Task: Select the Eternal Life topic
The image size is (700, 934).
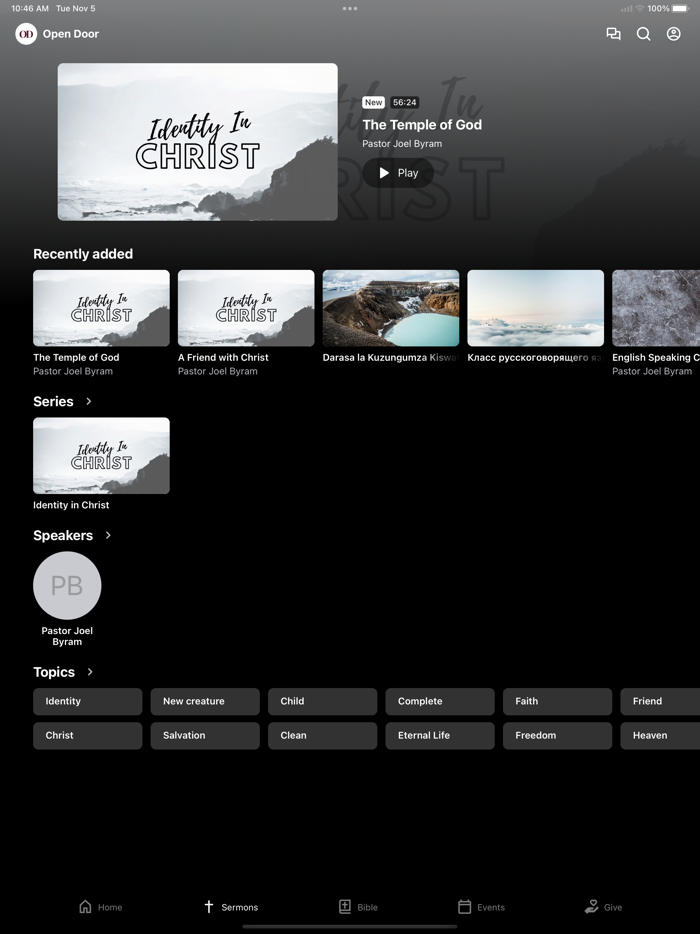Action: [x=440, y=736]
